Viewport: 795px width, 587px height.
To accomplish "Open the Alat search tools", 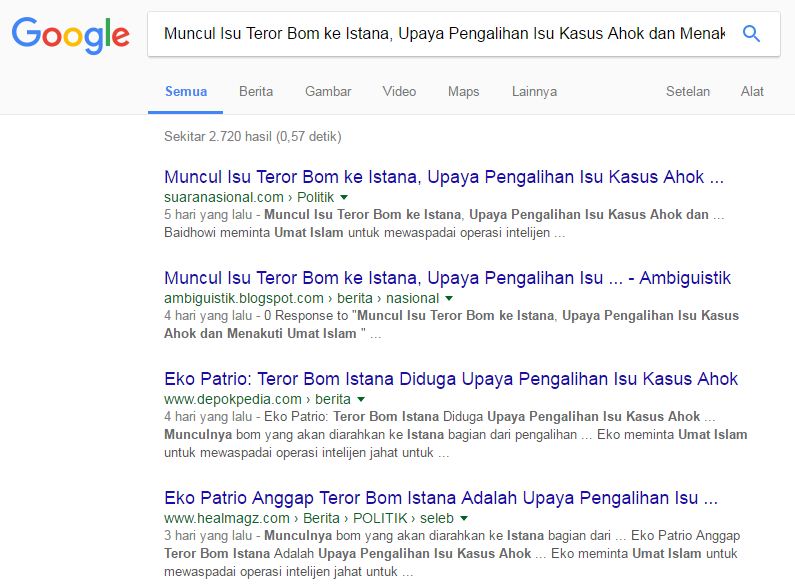I will pyautogui.click(x=752, y=92).
